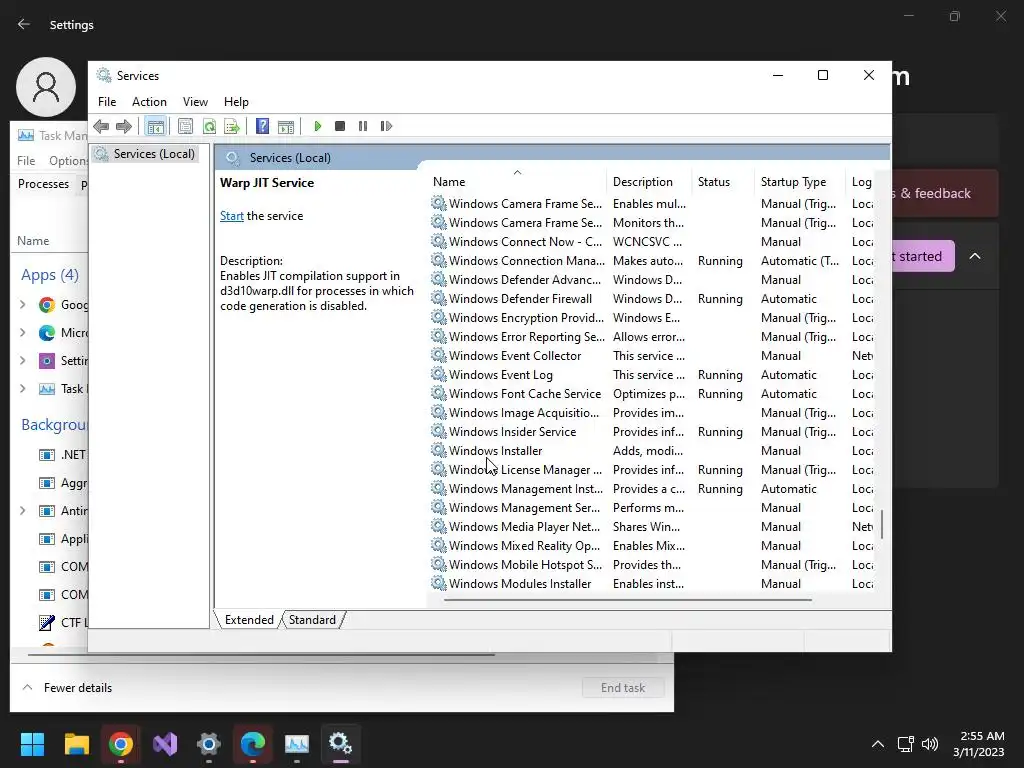Click the back arrow in Settings window
1024x768 pixels.
pyautogui.click(x=24, y=24)
